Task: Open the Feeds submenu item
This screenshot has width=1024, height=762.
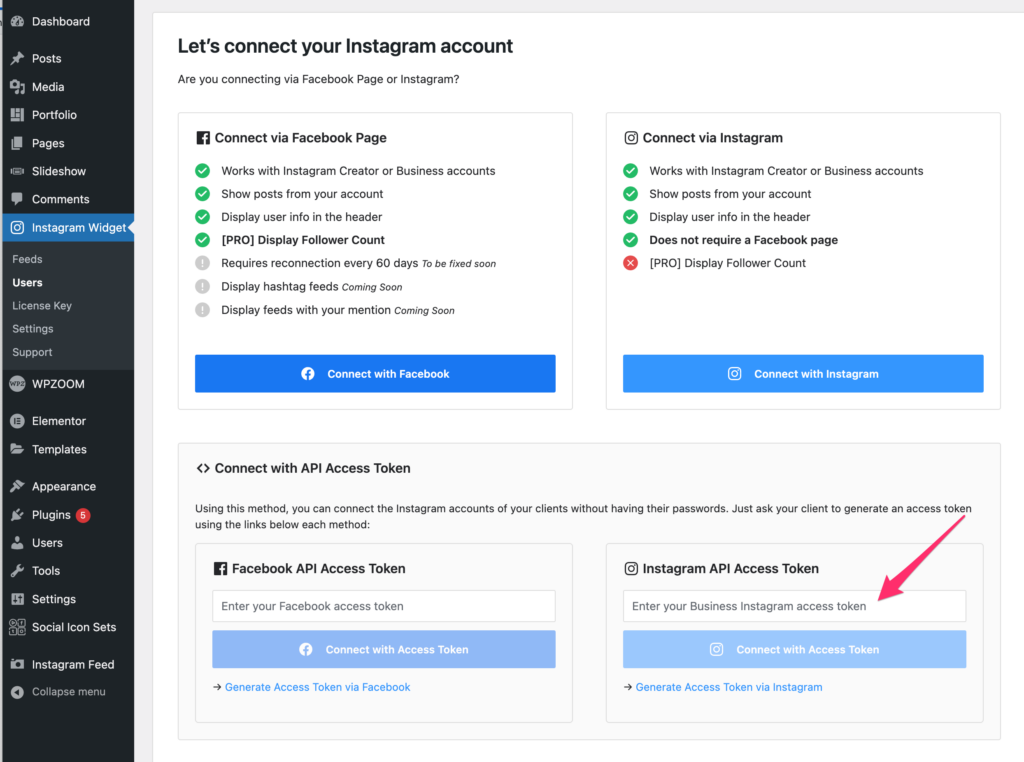Action: (27, 259)
